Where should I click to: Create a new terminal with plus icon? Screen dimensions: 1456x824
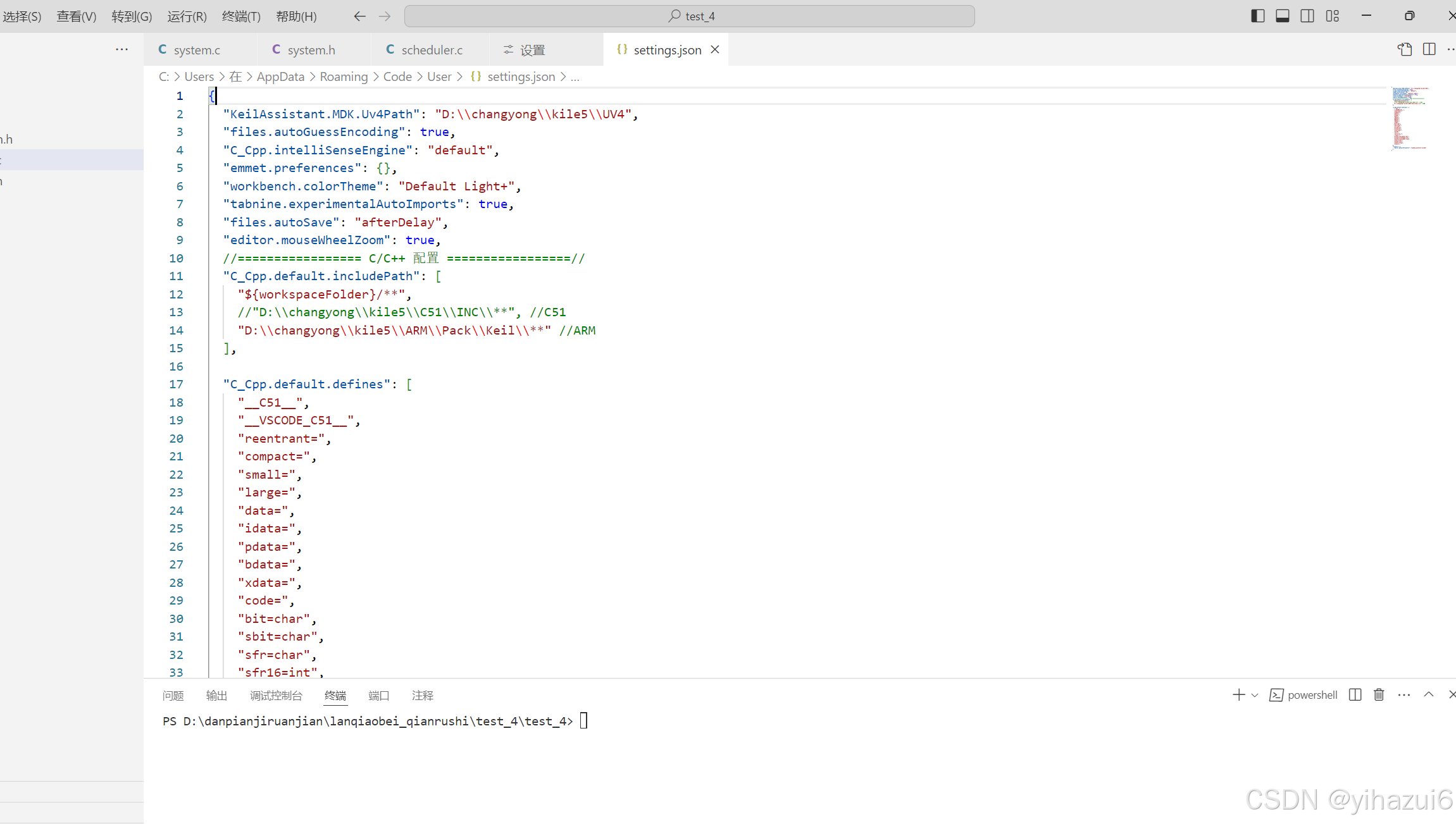[1238, 695]
